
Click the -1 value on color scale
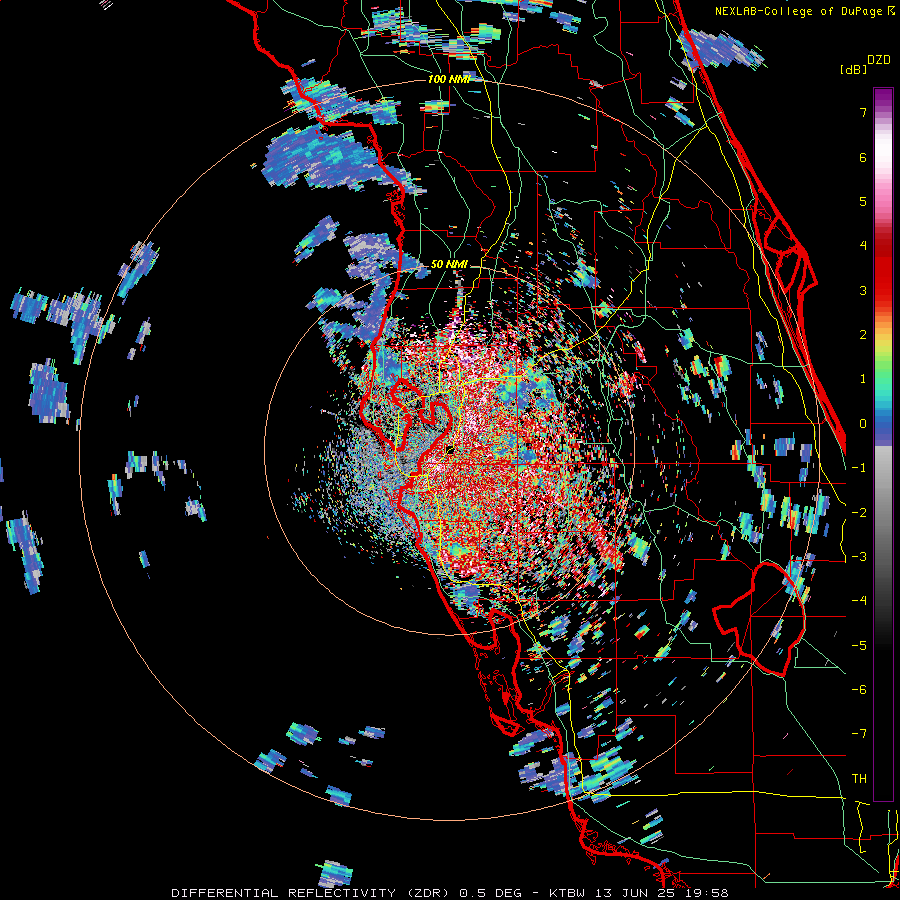[859, 468]
